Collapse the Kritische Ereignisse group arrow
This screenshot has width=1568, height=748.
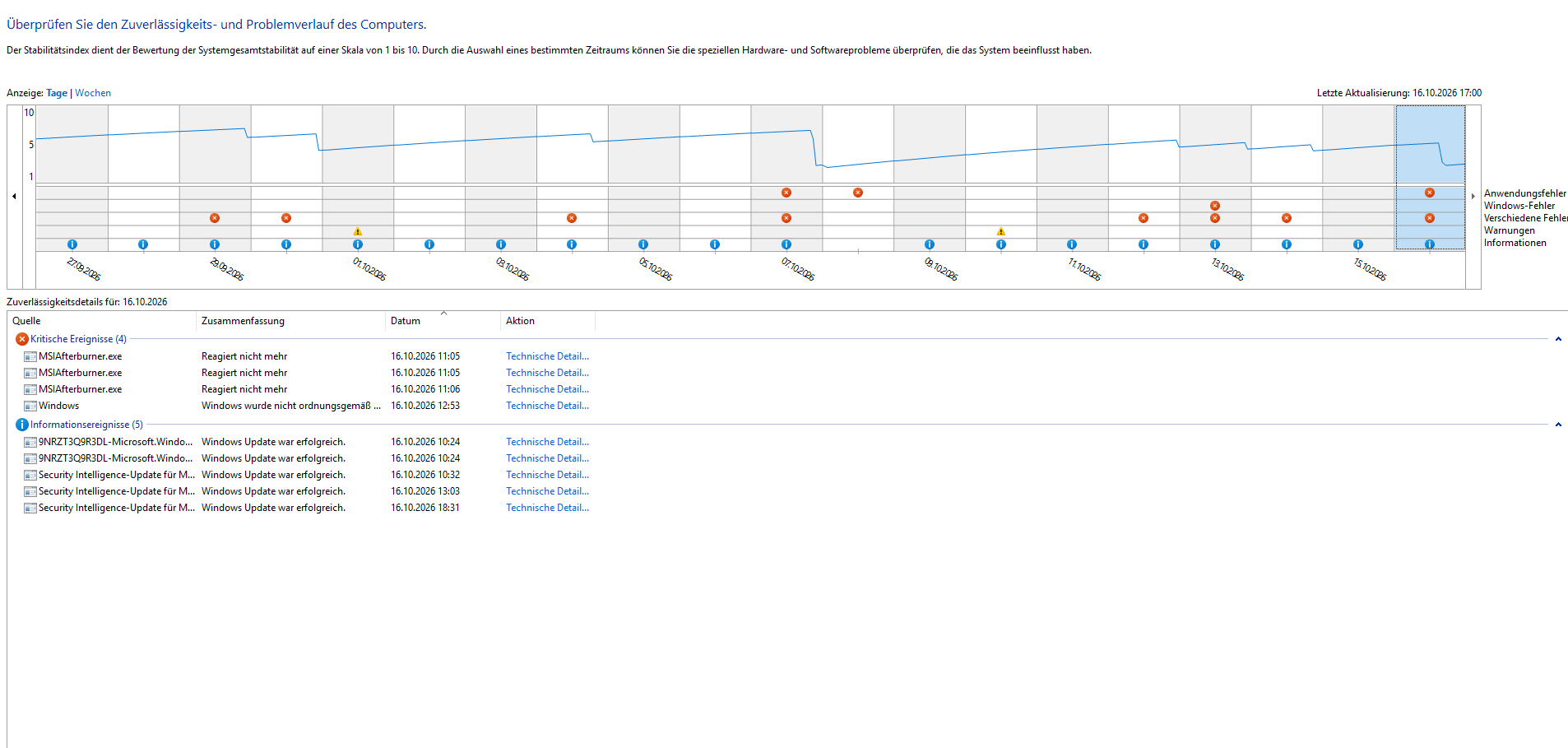point(1558,339)
